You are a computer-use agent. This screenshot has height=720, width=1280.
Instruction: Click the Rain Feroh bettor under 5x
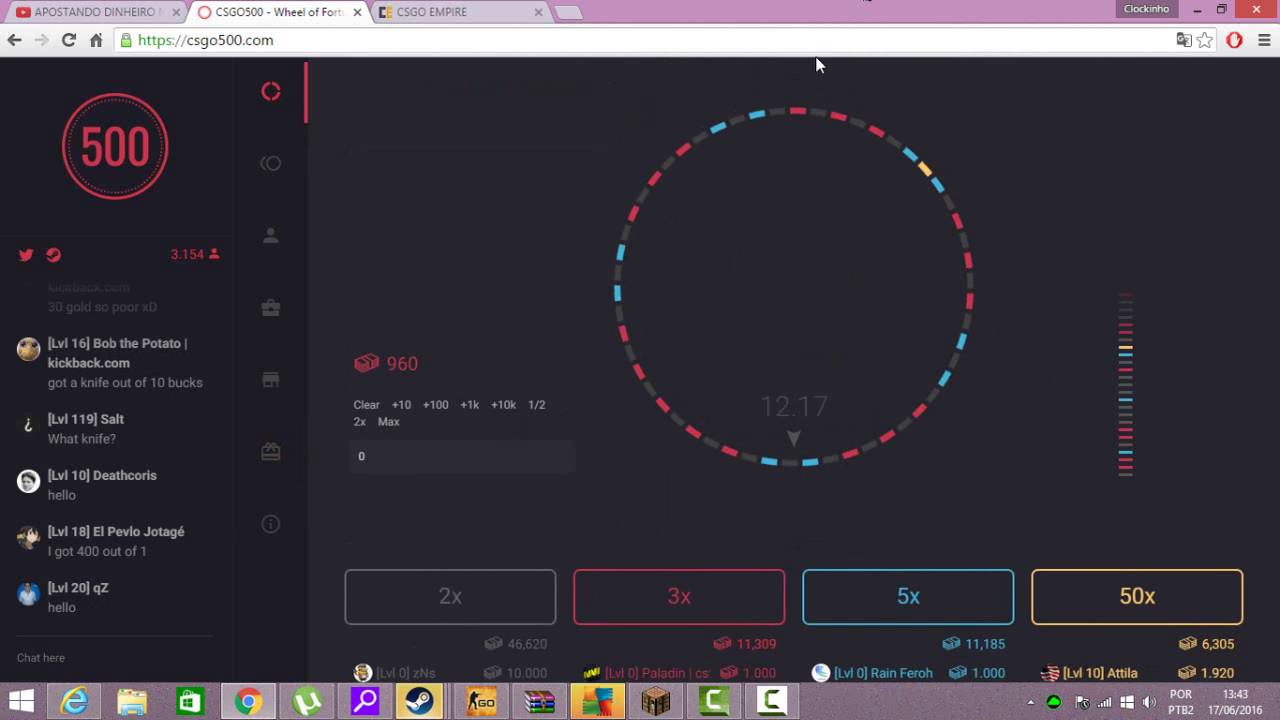(883, 673)
